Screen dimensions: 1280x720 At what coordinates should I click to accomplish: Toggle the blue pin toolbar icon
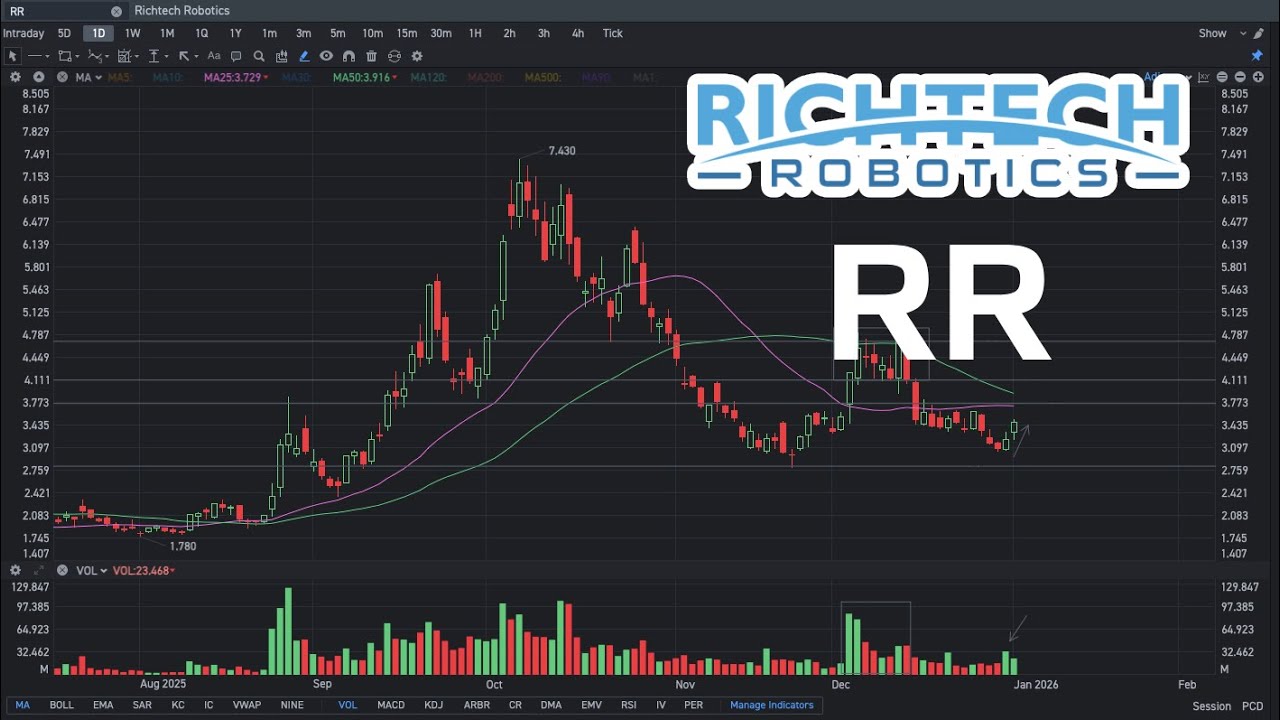click(1258, 56)
